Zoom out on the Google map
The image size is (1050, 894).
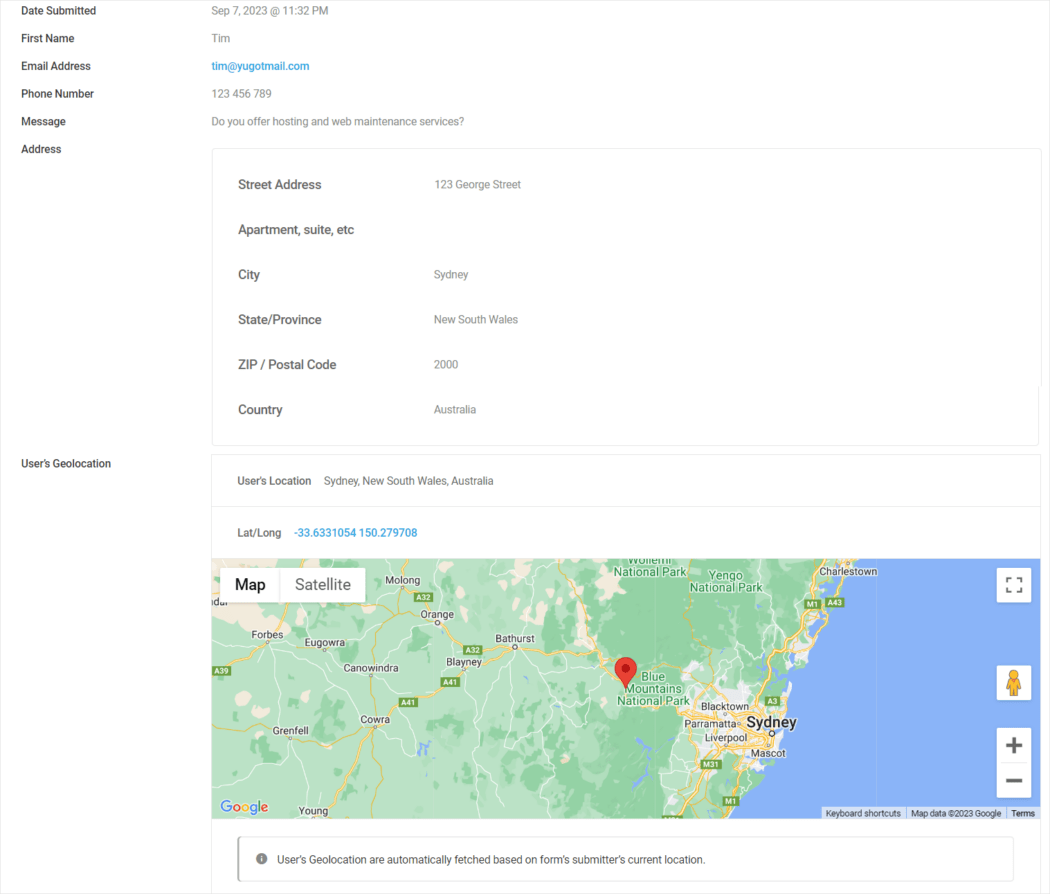1013,780
